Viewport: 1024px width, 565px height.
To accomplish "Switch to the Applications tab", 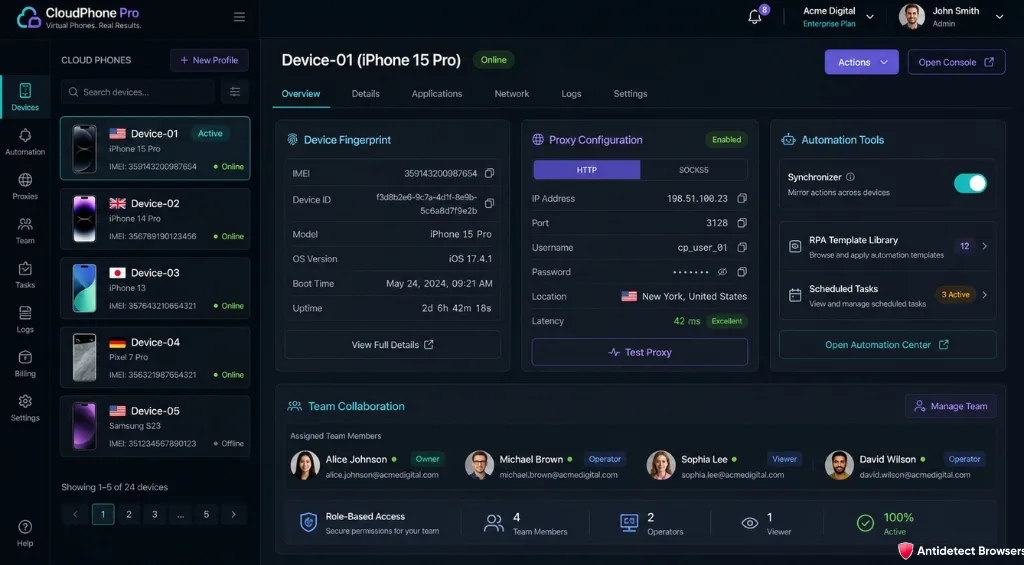I will click(x=437, y=94).
